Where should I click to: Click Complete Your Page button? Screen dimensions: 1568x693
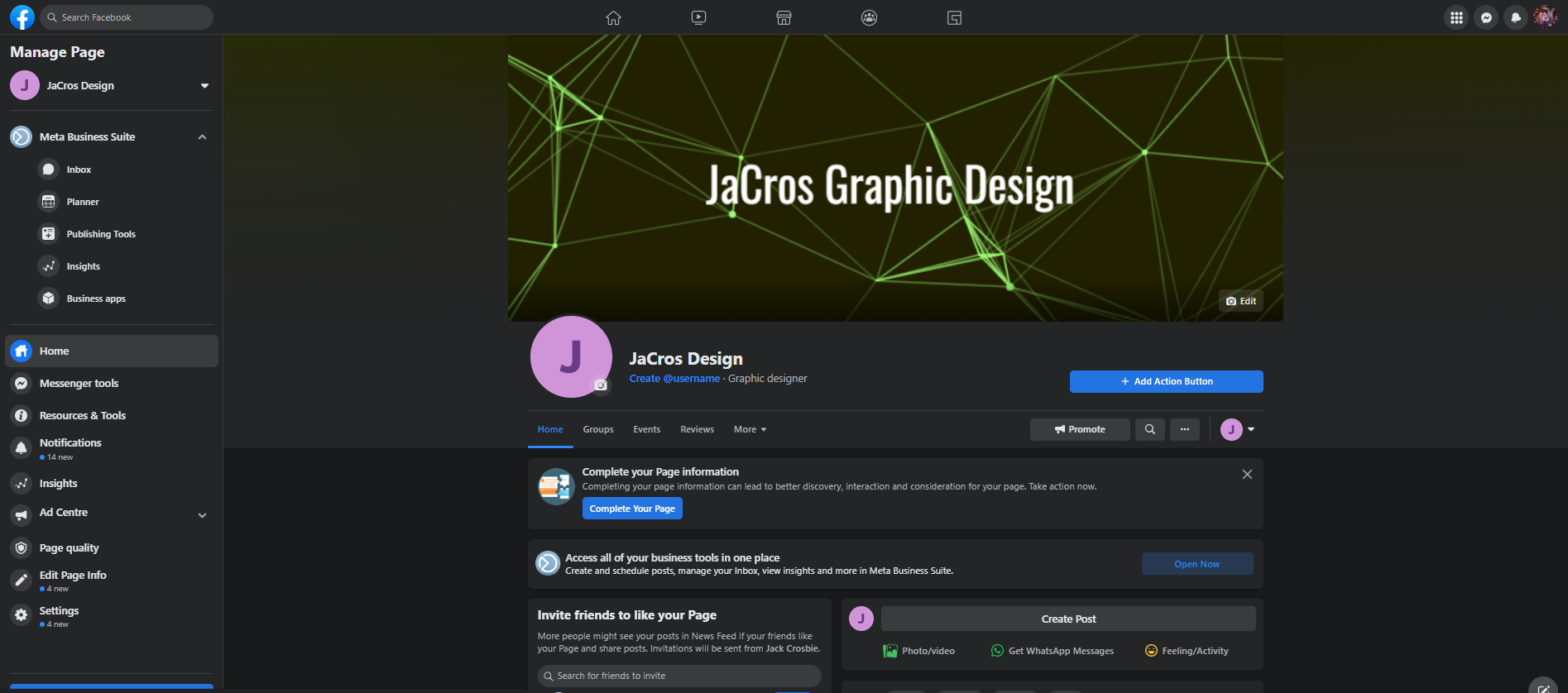pyautogui.click(x=632, y=509)
